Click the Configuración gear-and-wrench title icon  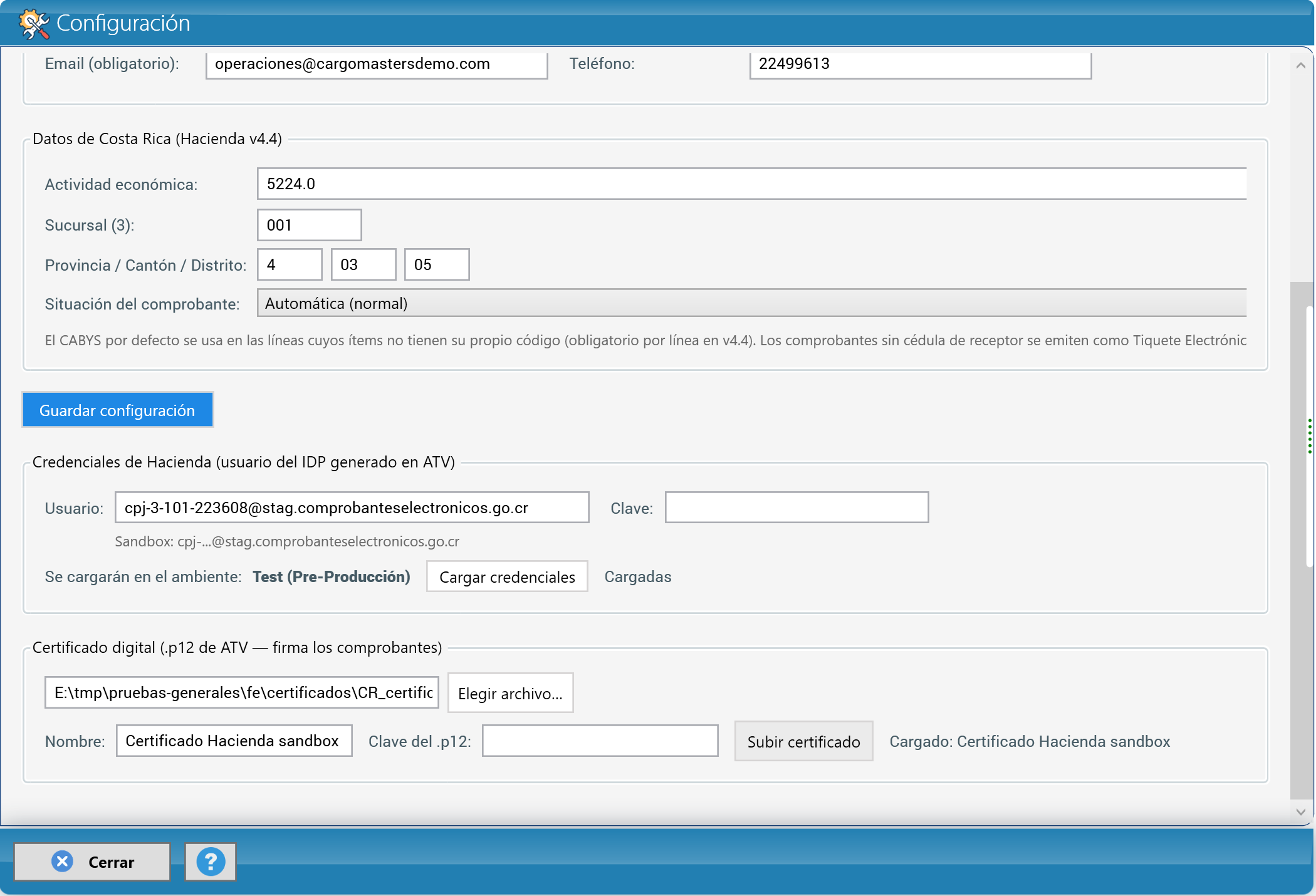point(33,24)
